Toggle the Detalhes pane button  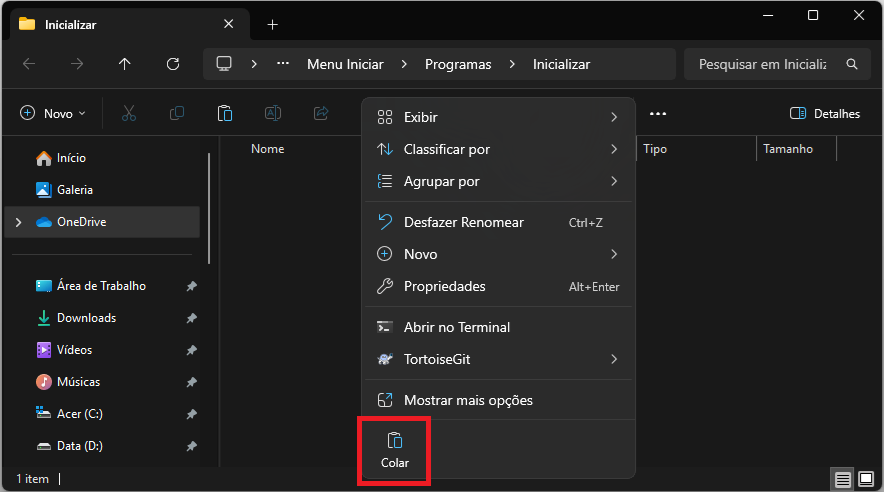coord(825,114)
